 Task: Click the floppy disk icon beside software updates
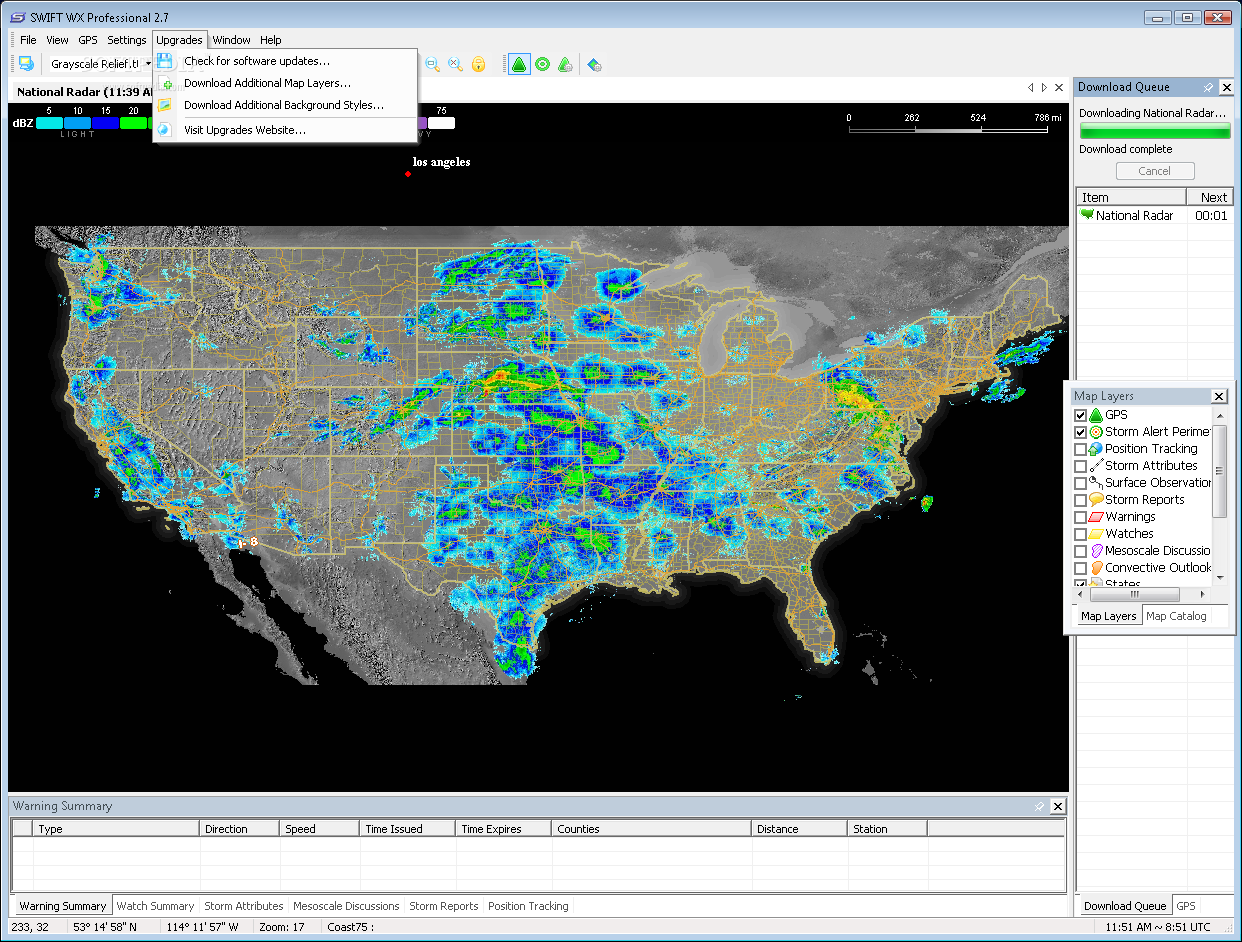pos(165,61)
